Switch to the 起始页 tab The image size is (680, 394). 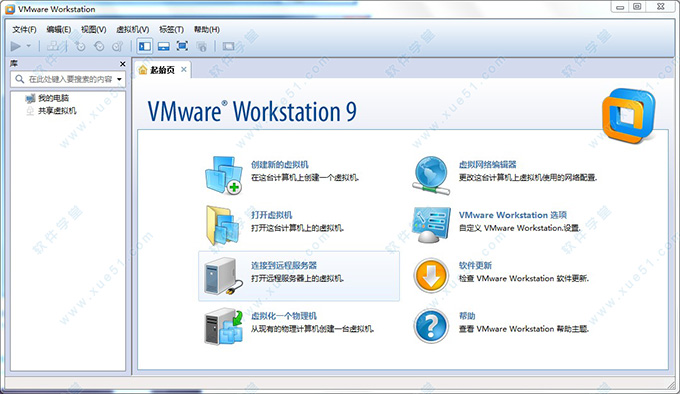click(162, 70)
